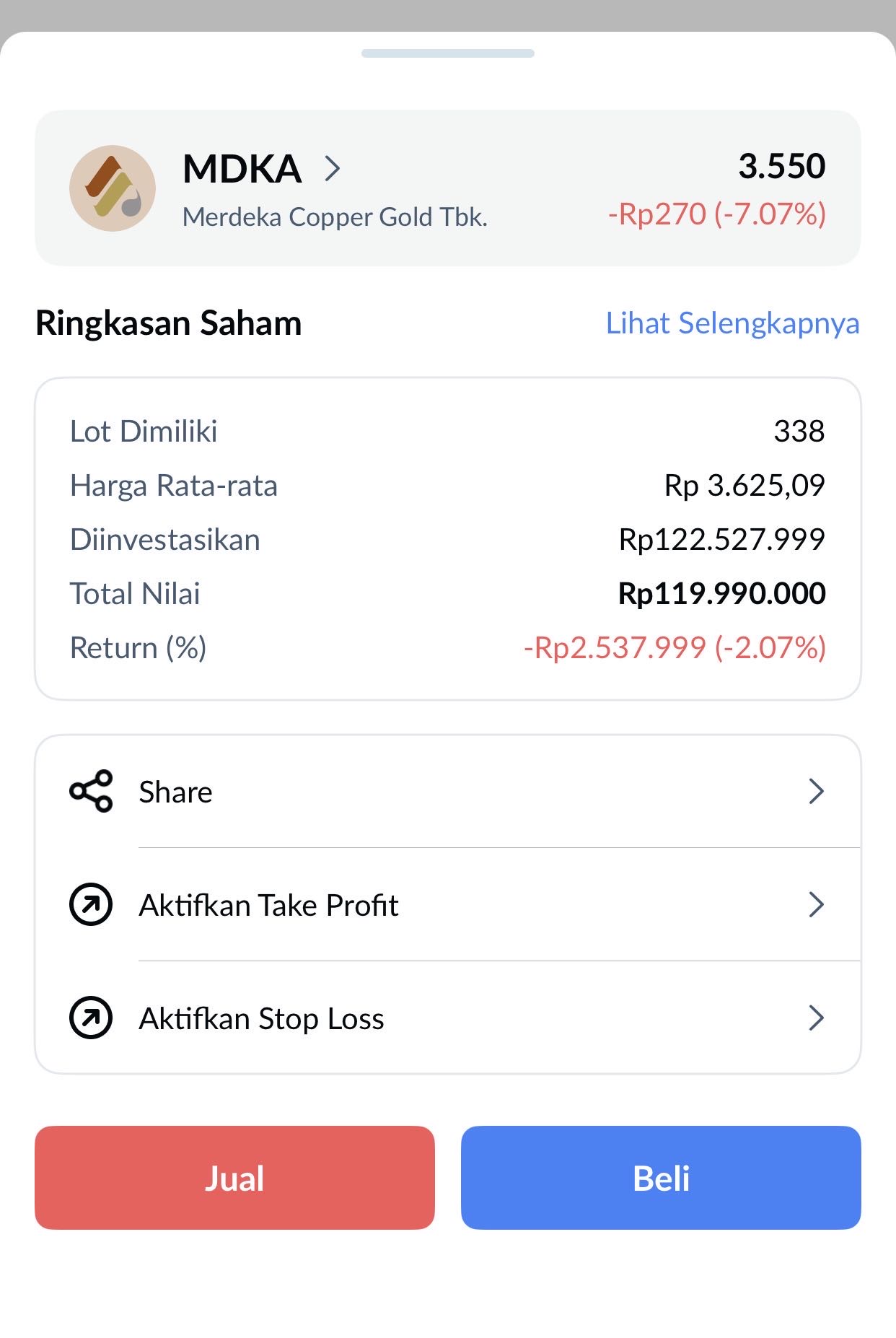The image size is (896, 1338).
Task: Tap the Total Nilai amount Rp119.990.000
Action: tap(721, 593)
